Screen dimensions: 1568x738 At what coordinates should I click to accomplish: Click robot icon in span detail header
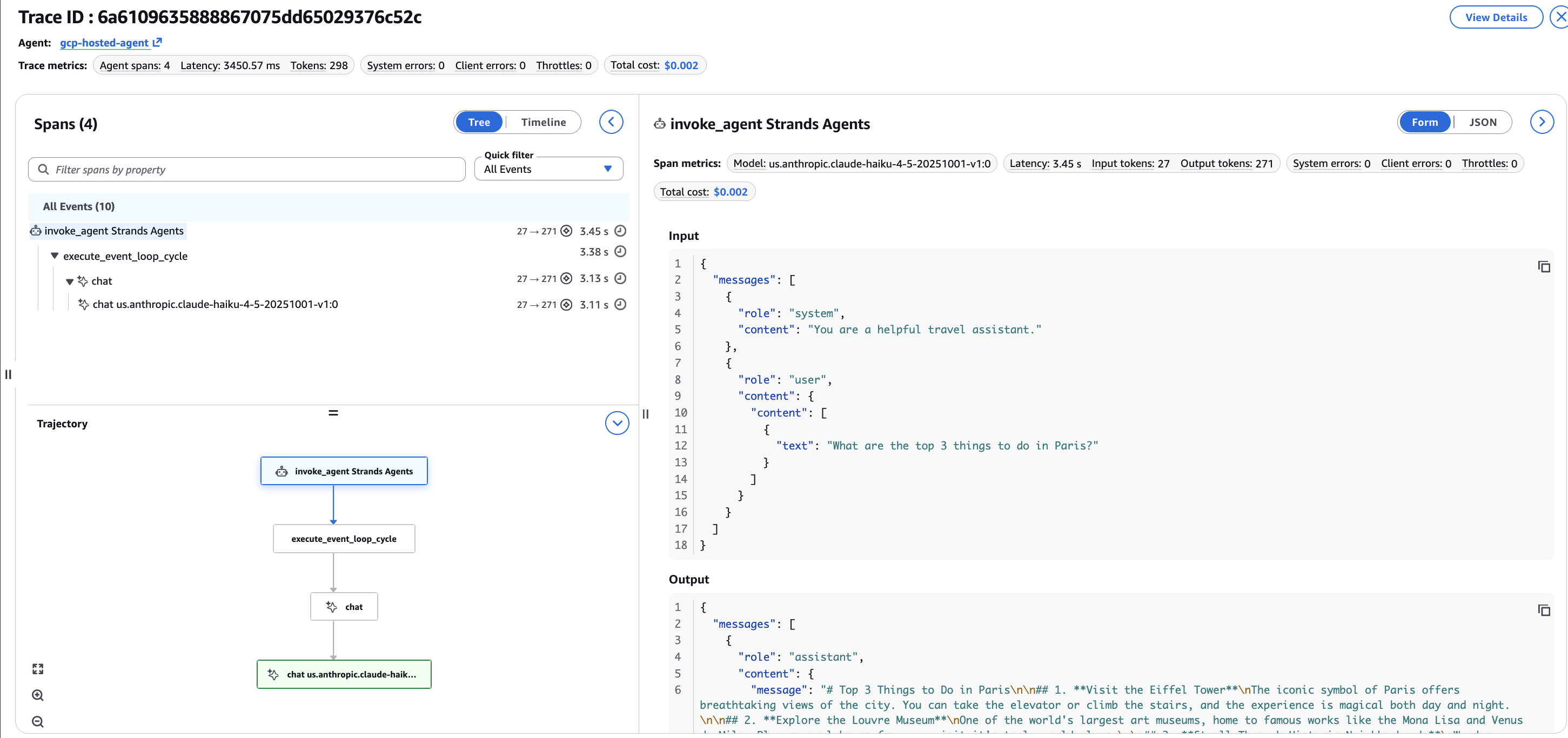pos(660,124)
